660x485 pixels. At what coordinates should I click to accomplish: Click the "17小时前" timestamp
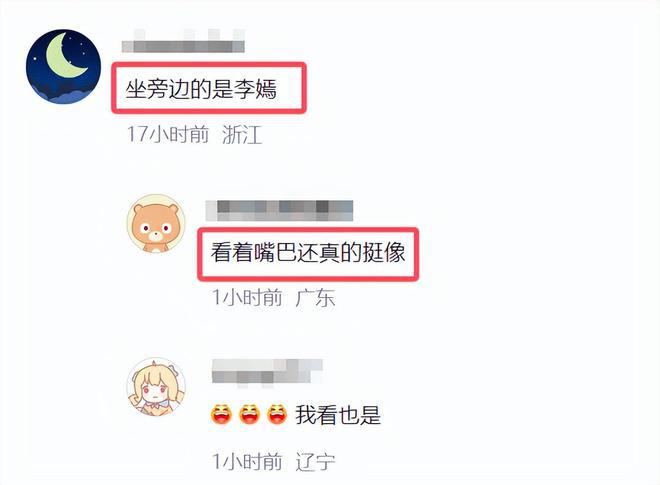click(x=168, y=135)
